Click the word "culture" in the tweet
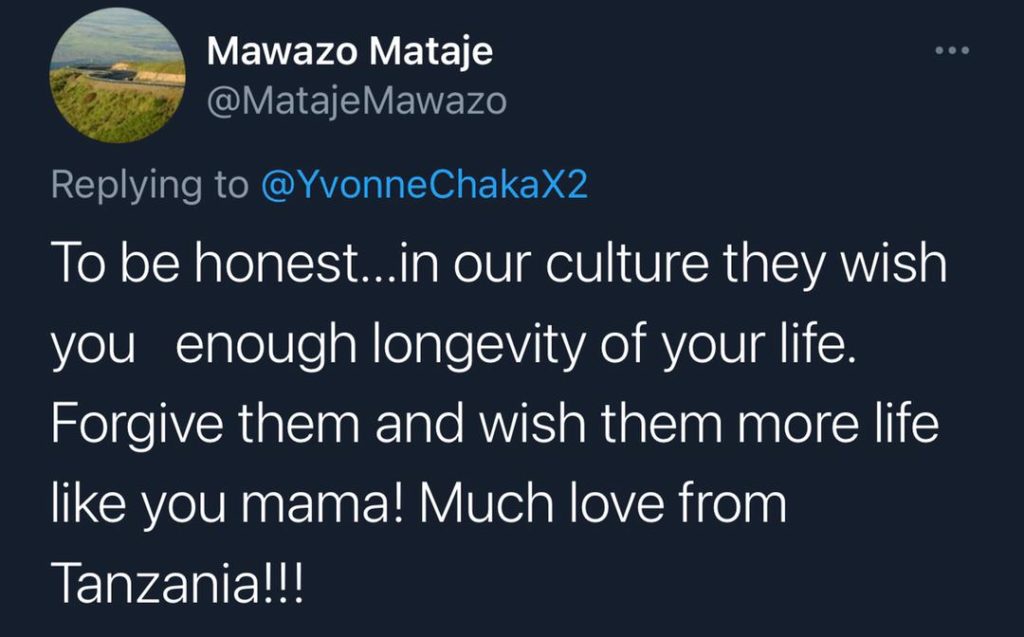Screen dimensions: 1024x637 coord(627,264)
